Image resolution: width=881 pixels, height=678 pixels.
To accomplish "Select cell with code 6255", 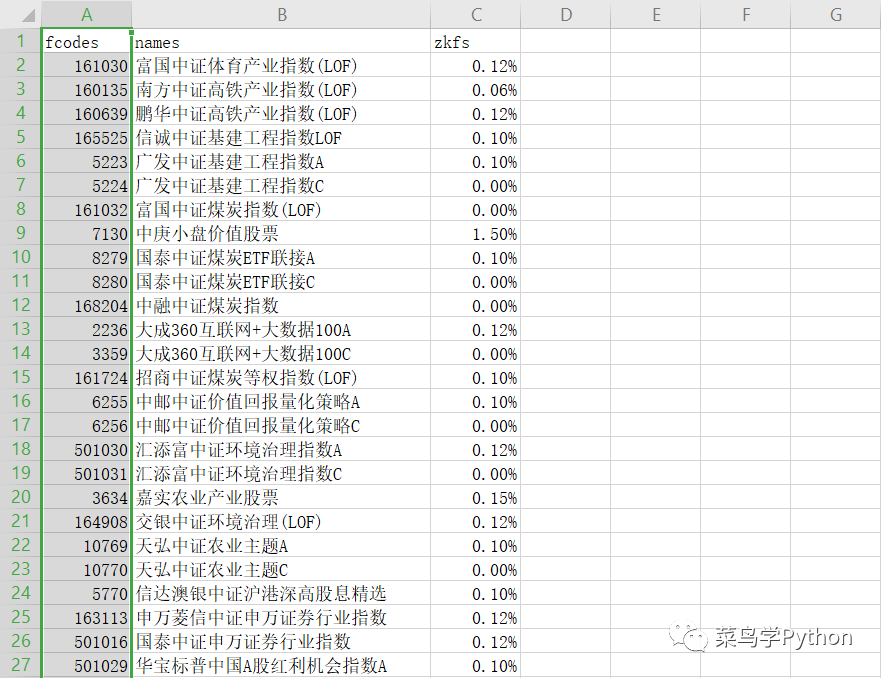I will click(87, 402).
